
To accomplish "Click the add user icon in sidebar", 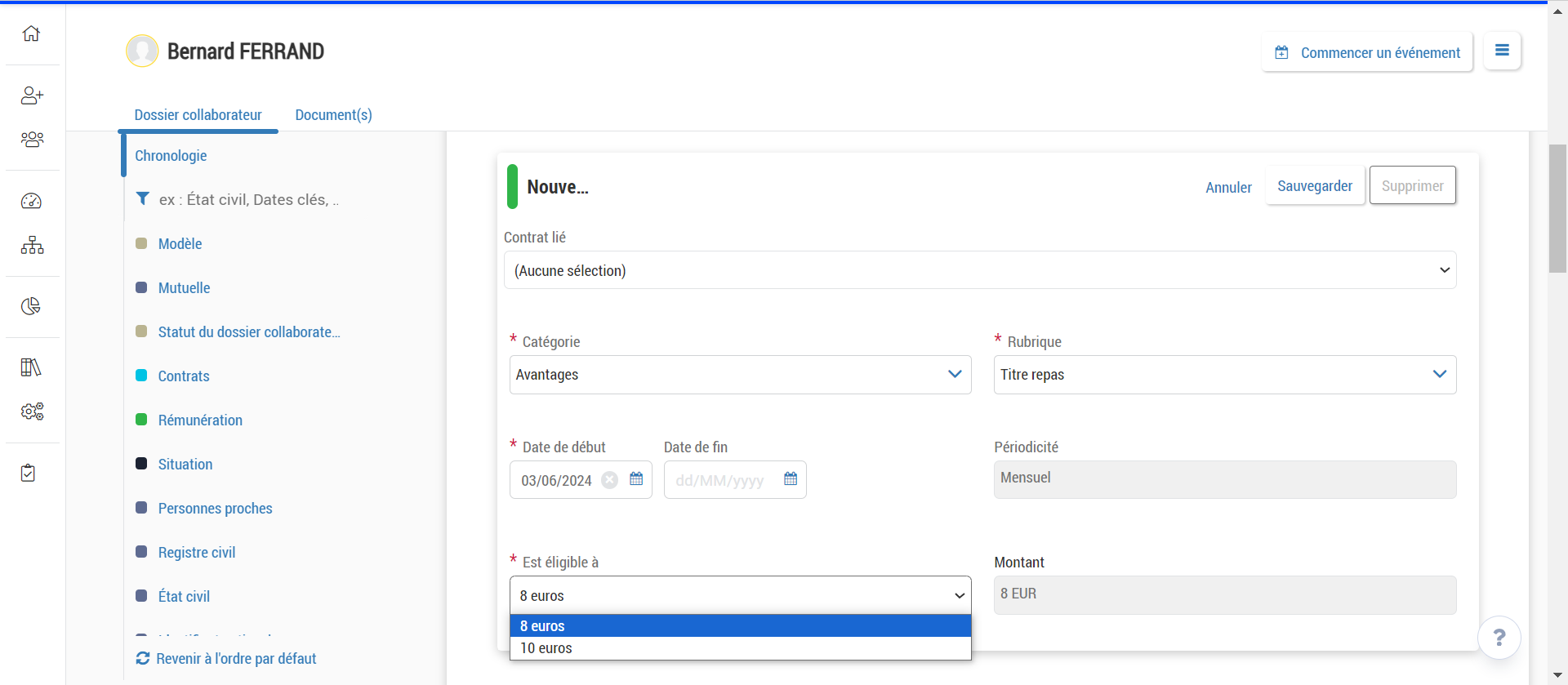I will [x=32, y=96].
